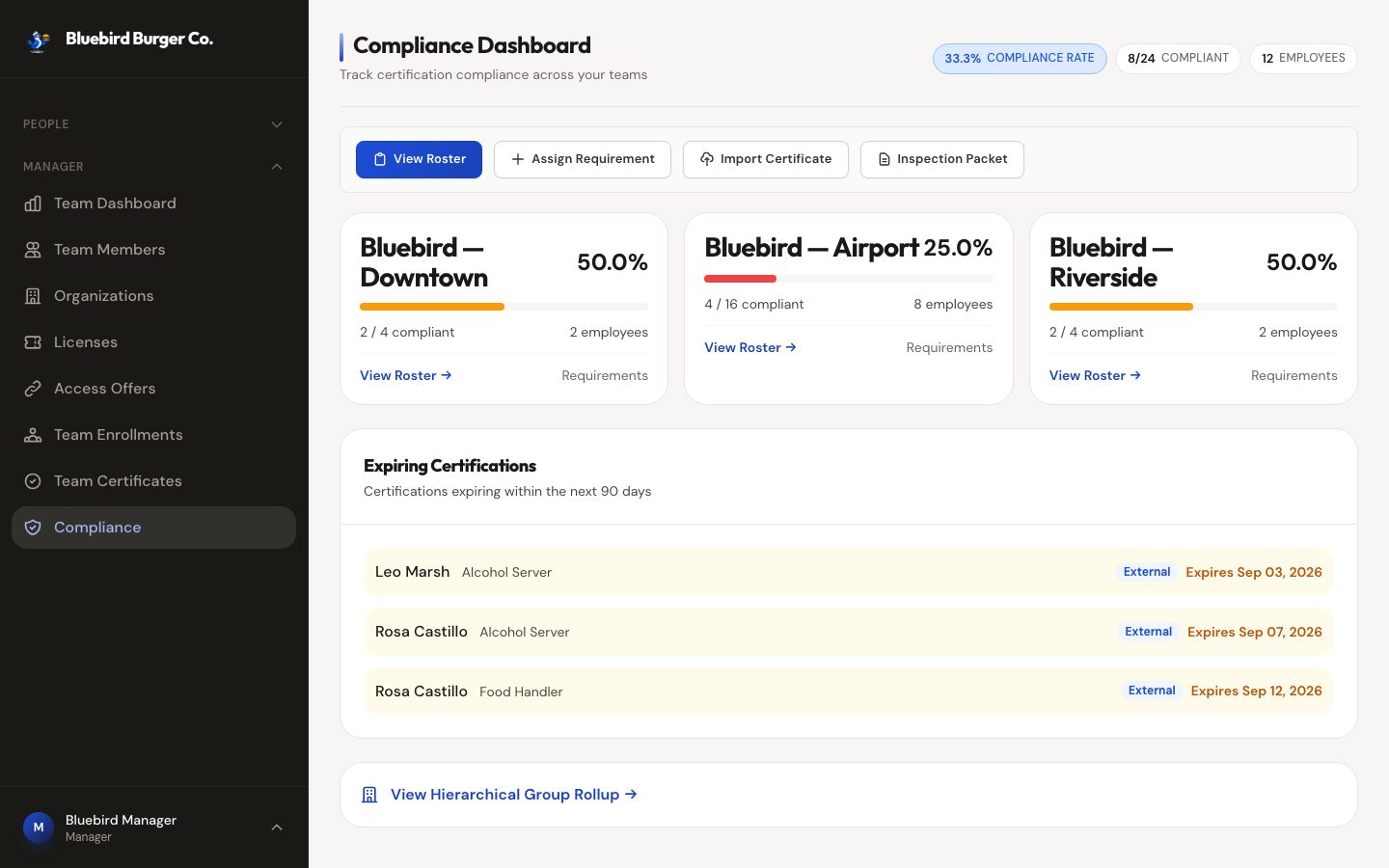Click the Assign Requirement button
This screenshot has width=1389, height=868.
[583, 159]
